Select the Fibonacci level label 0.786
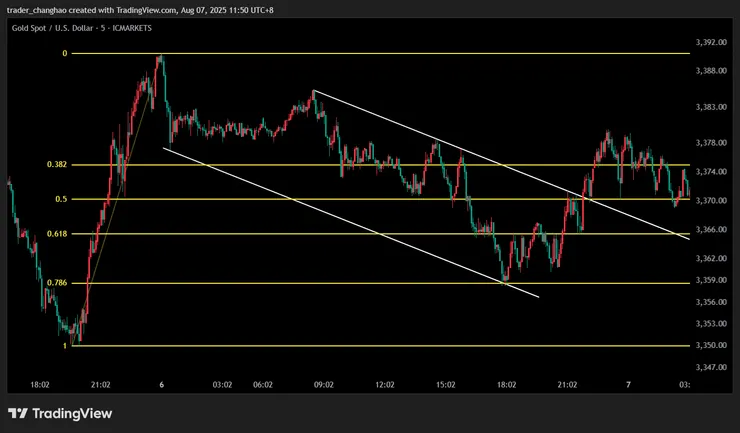This screenshot has width=740, height=433. (x=57, y=283)
